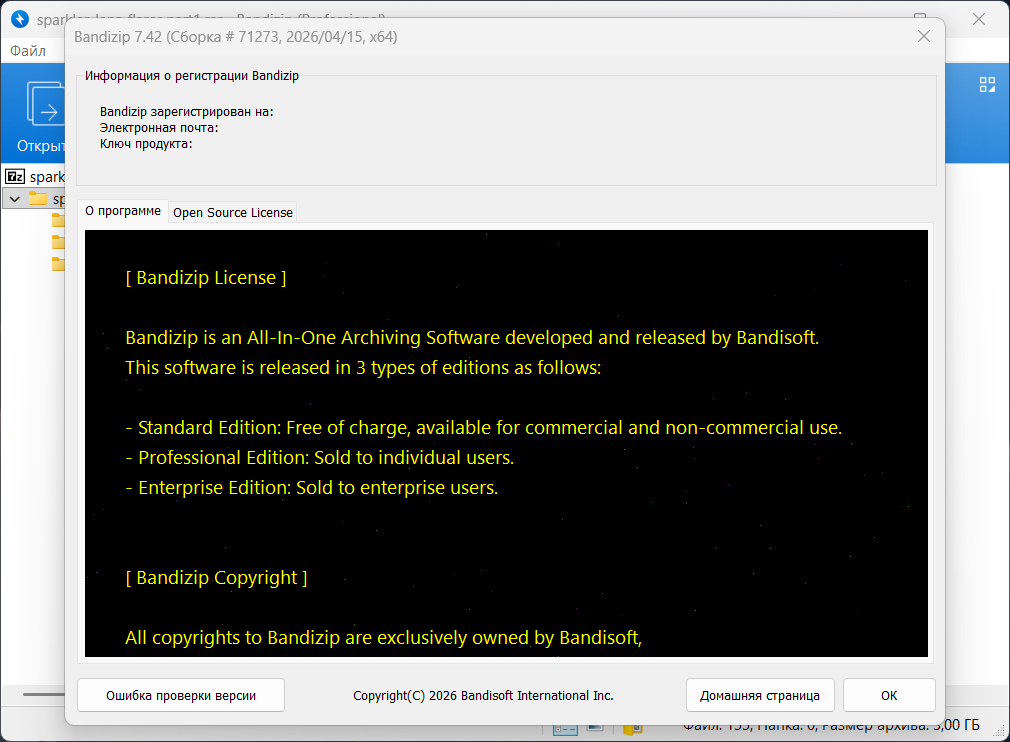This screenshot has height=742, width=1010.
Task: Open the Файл menu
Action: (28, 50)
